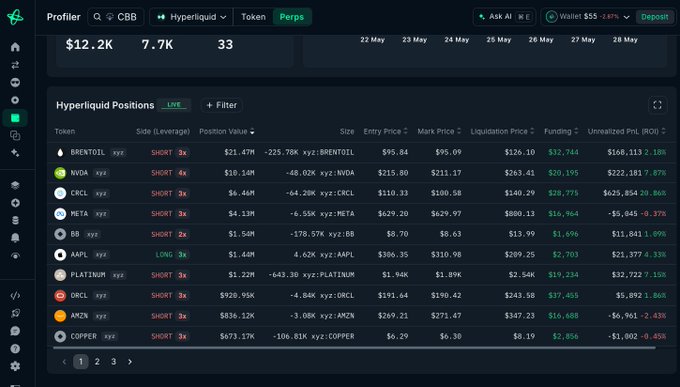
Task: Sort by Mark Price column
Action: (439, 131)
